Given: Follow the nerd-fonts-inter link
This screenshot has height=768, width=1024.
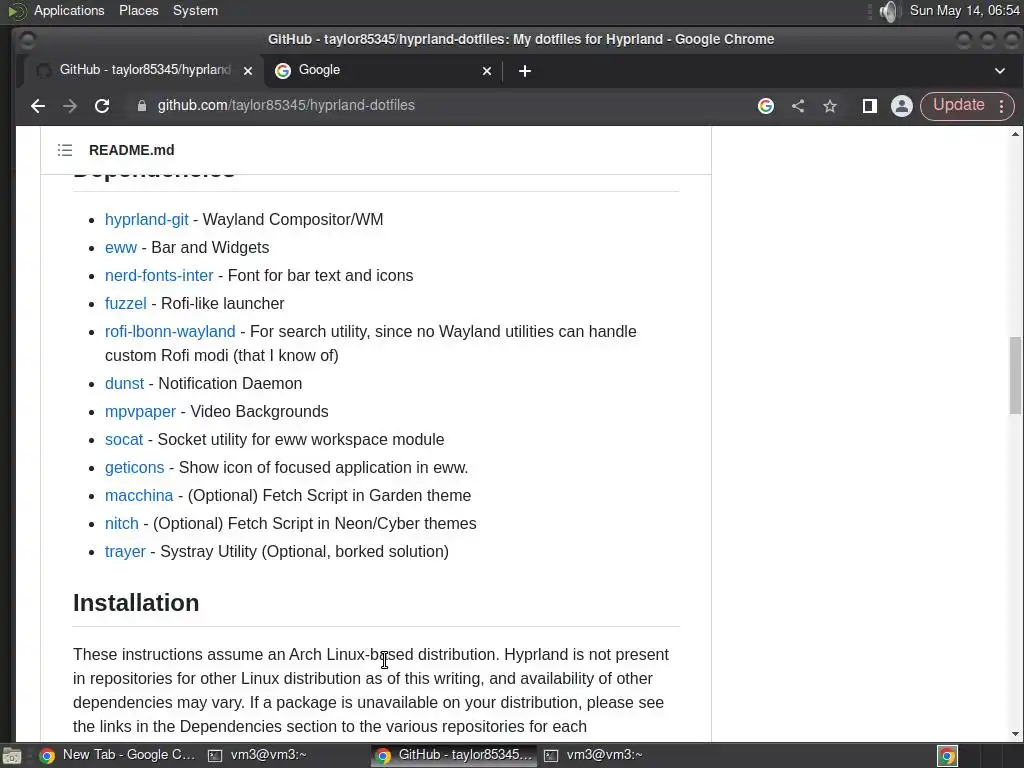Looking at the screenshot, I should 159,276.
